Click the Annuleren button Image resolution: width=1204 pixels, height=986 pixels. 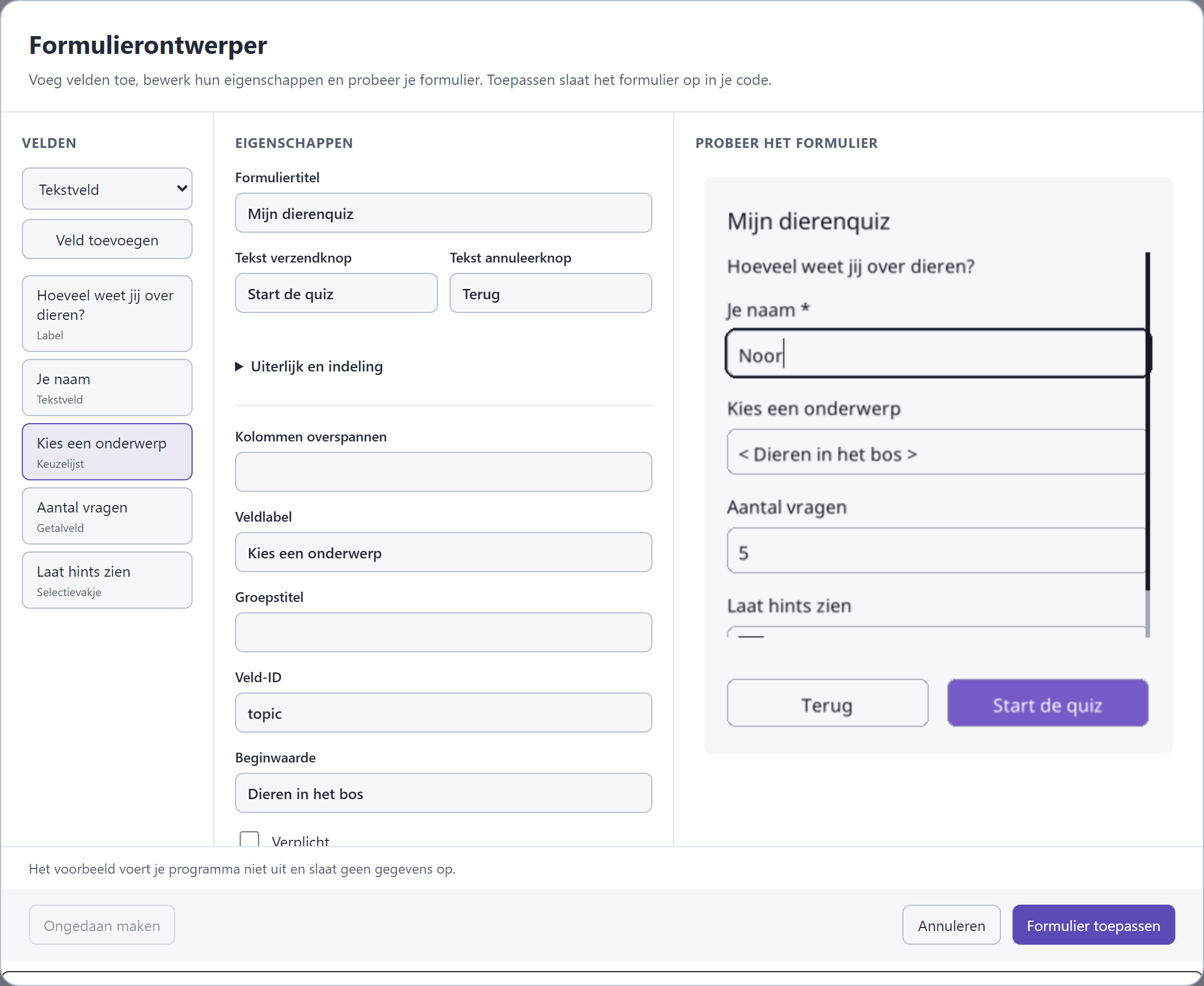tap(951, 925)
